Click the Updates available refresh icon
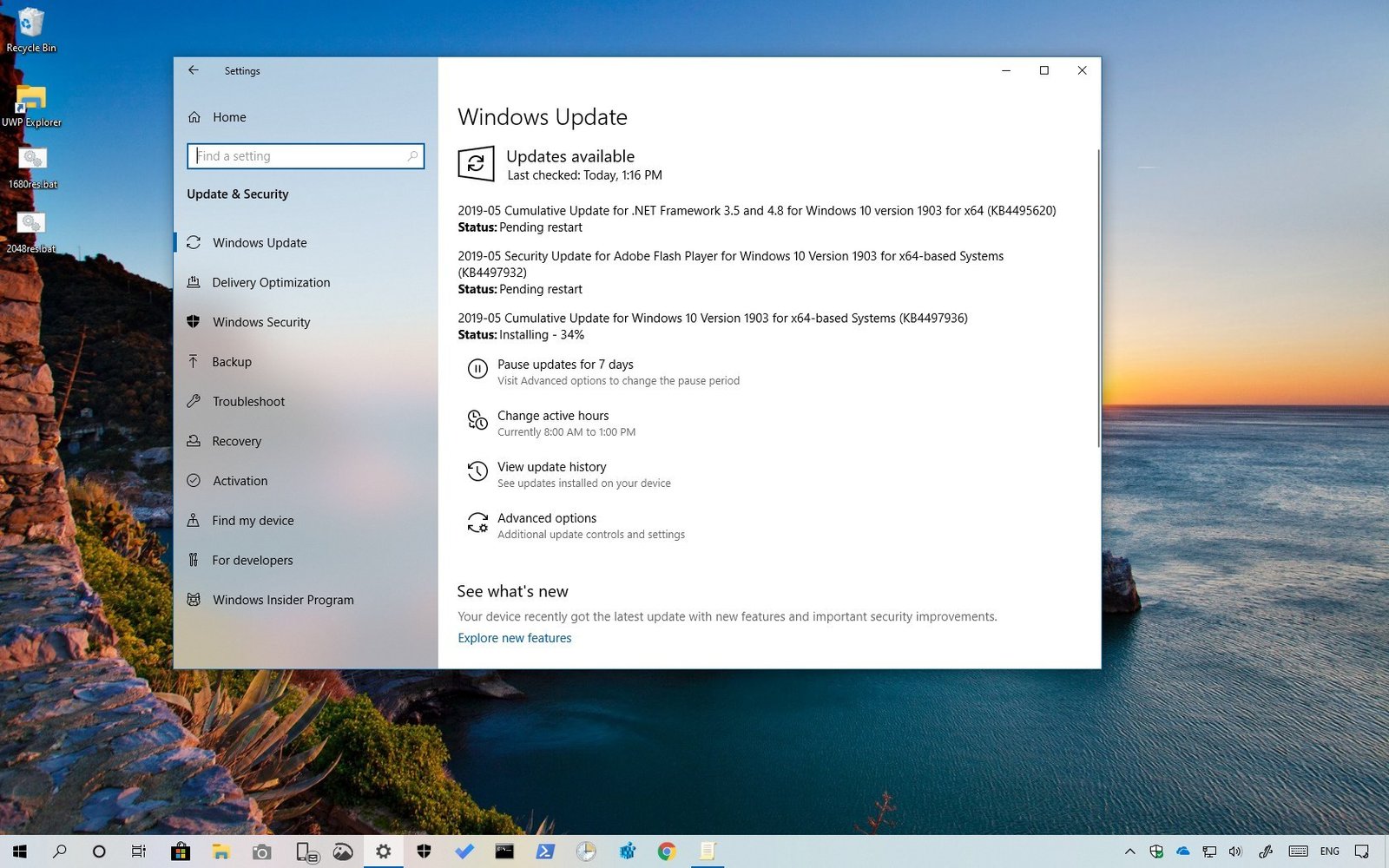Image resolution: width=1389 pixels, height=868 pixels. coord(476,163)
